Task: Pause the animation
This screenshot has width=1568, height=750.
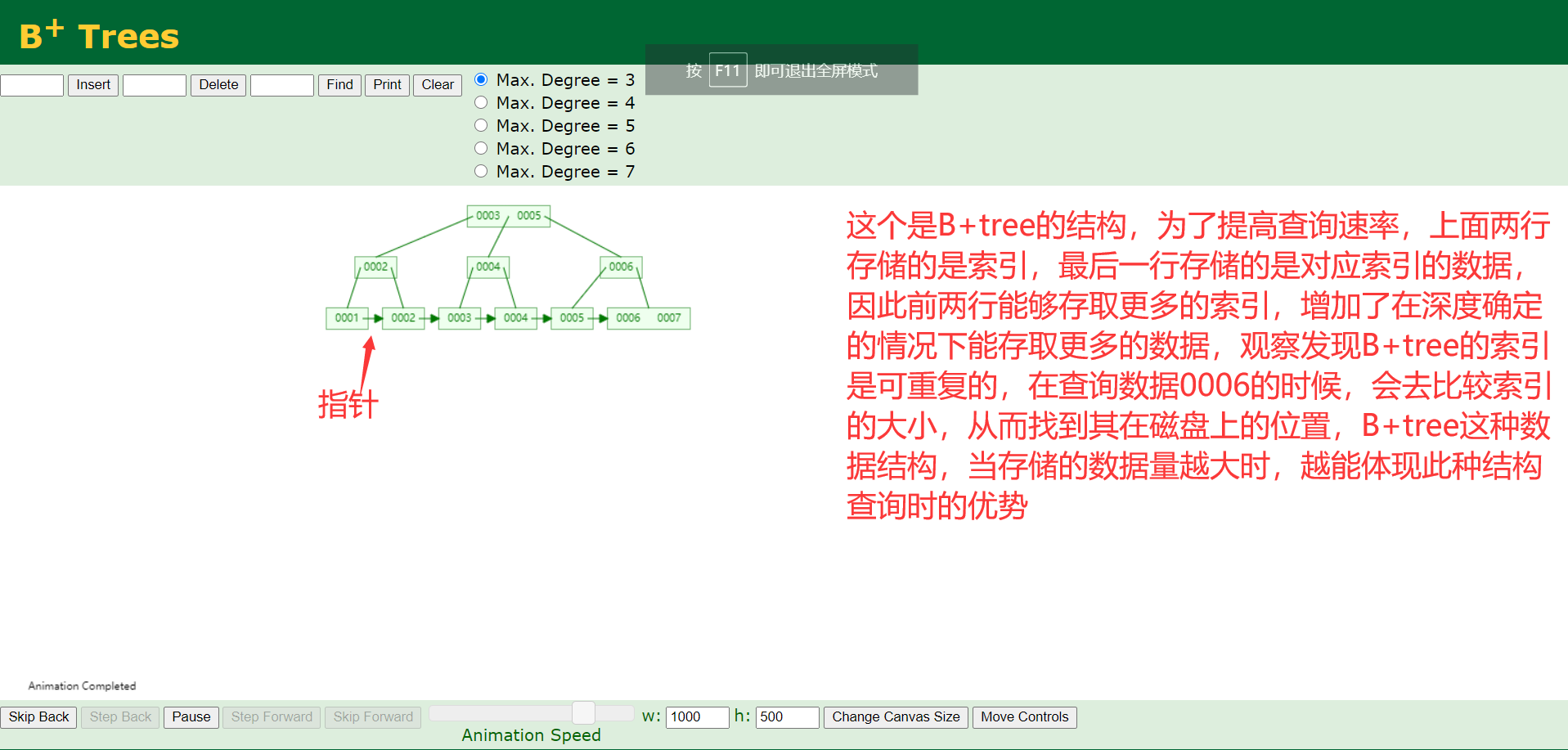Action: pos(191,717)
